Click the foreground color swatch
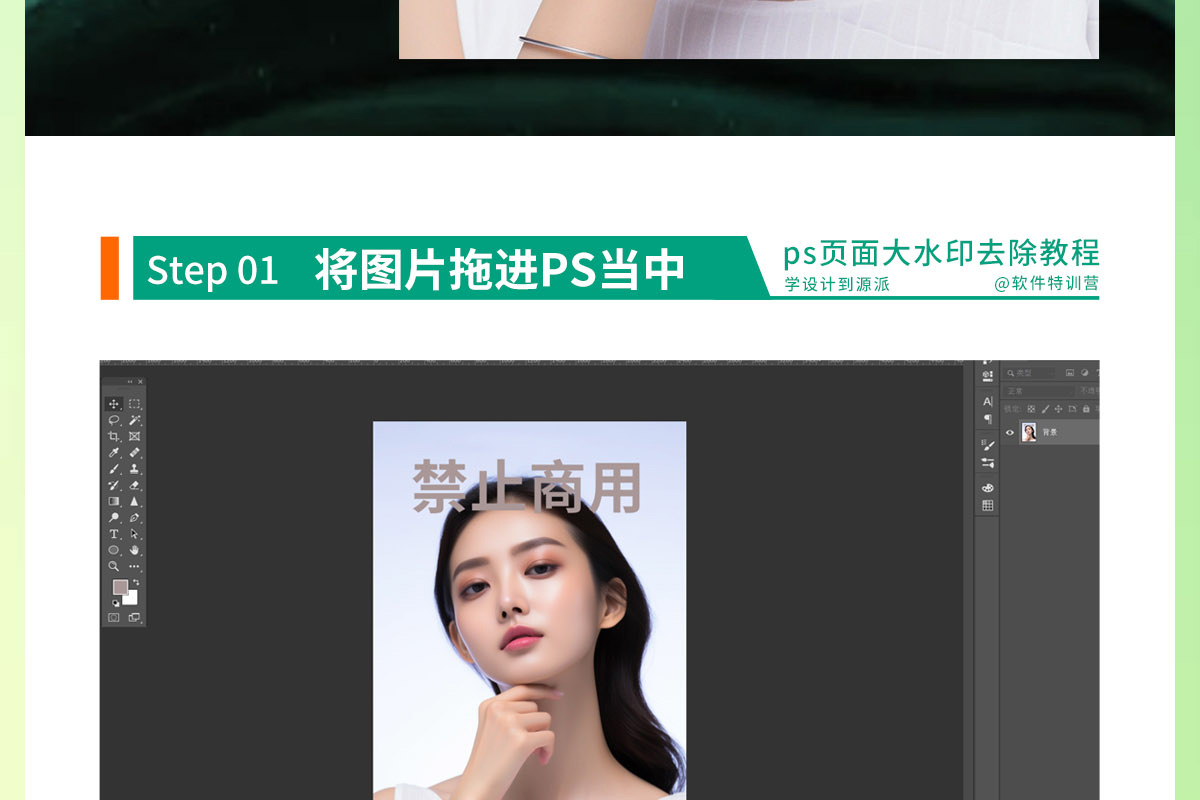The width and height of the screenshot is (1200, 800). tap(120, 587)
